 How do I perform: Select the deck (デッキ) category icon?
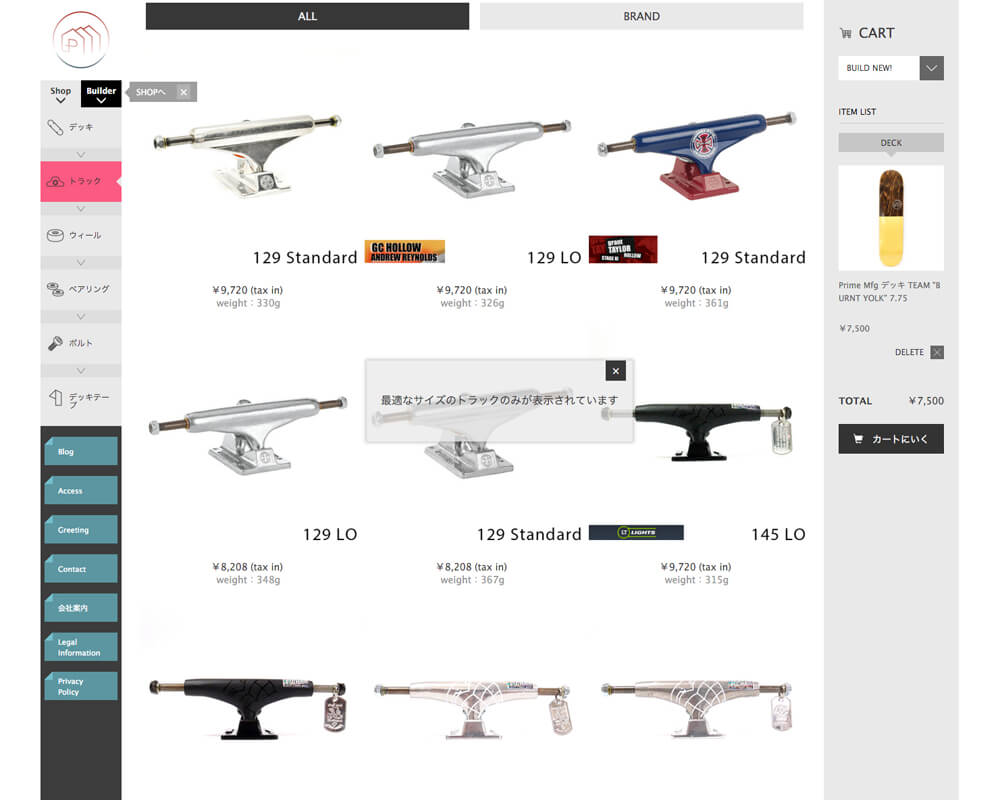[x=55, y=127]
